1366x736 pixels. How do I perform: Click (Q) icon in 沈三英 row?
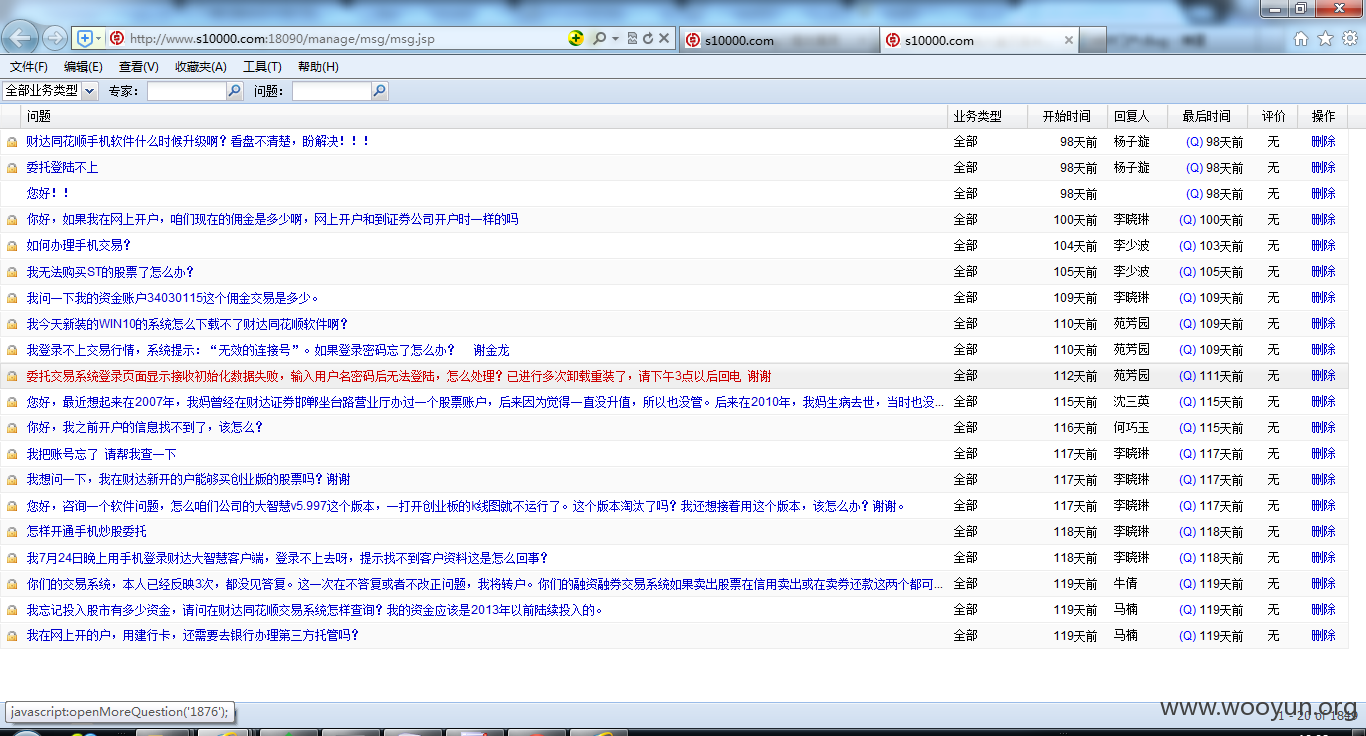click(x=1187, y=402)
